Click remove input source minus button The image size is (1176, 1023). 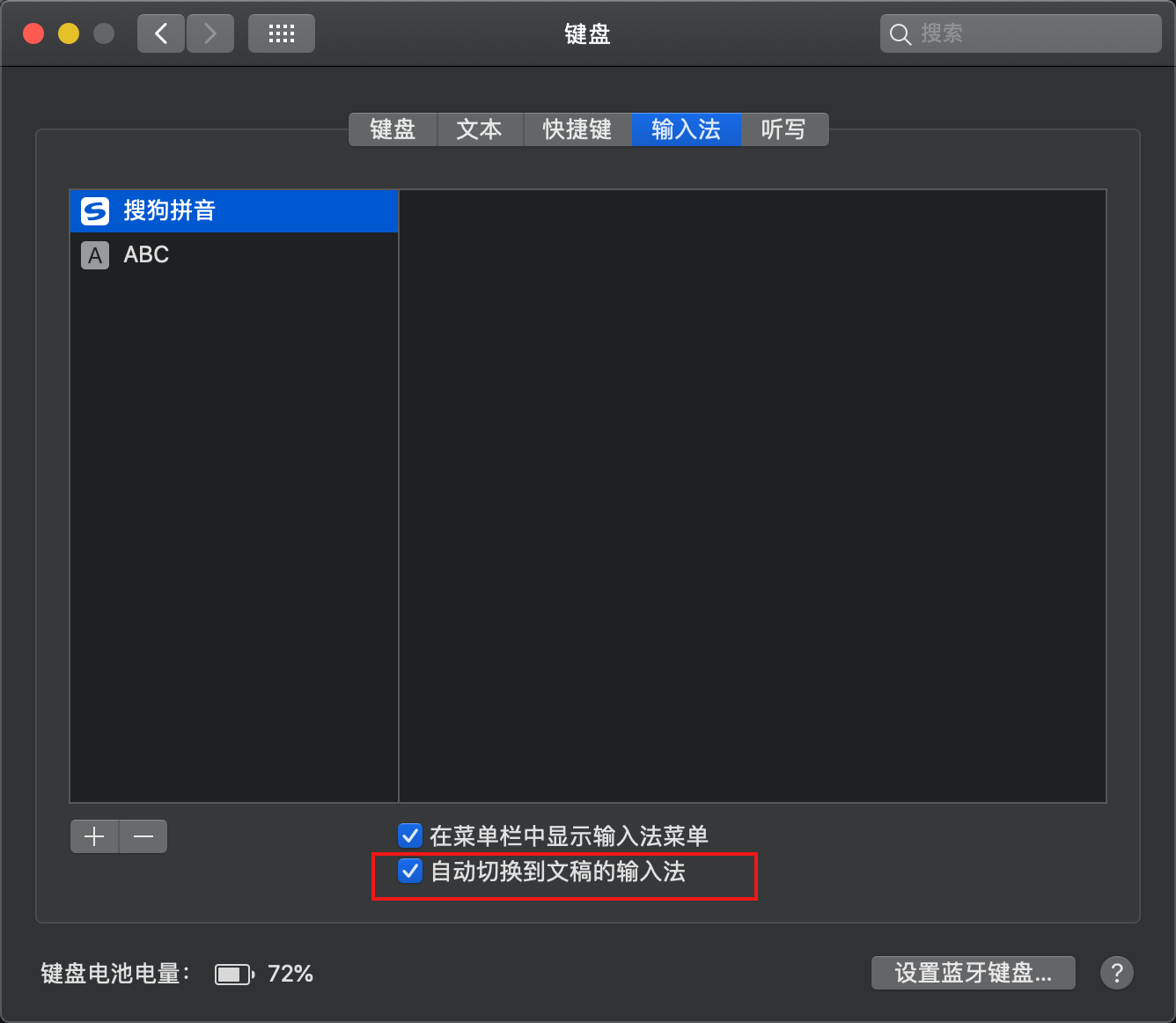click(143, 835)
